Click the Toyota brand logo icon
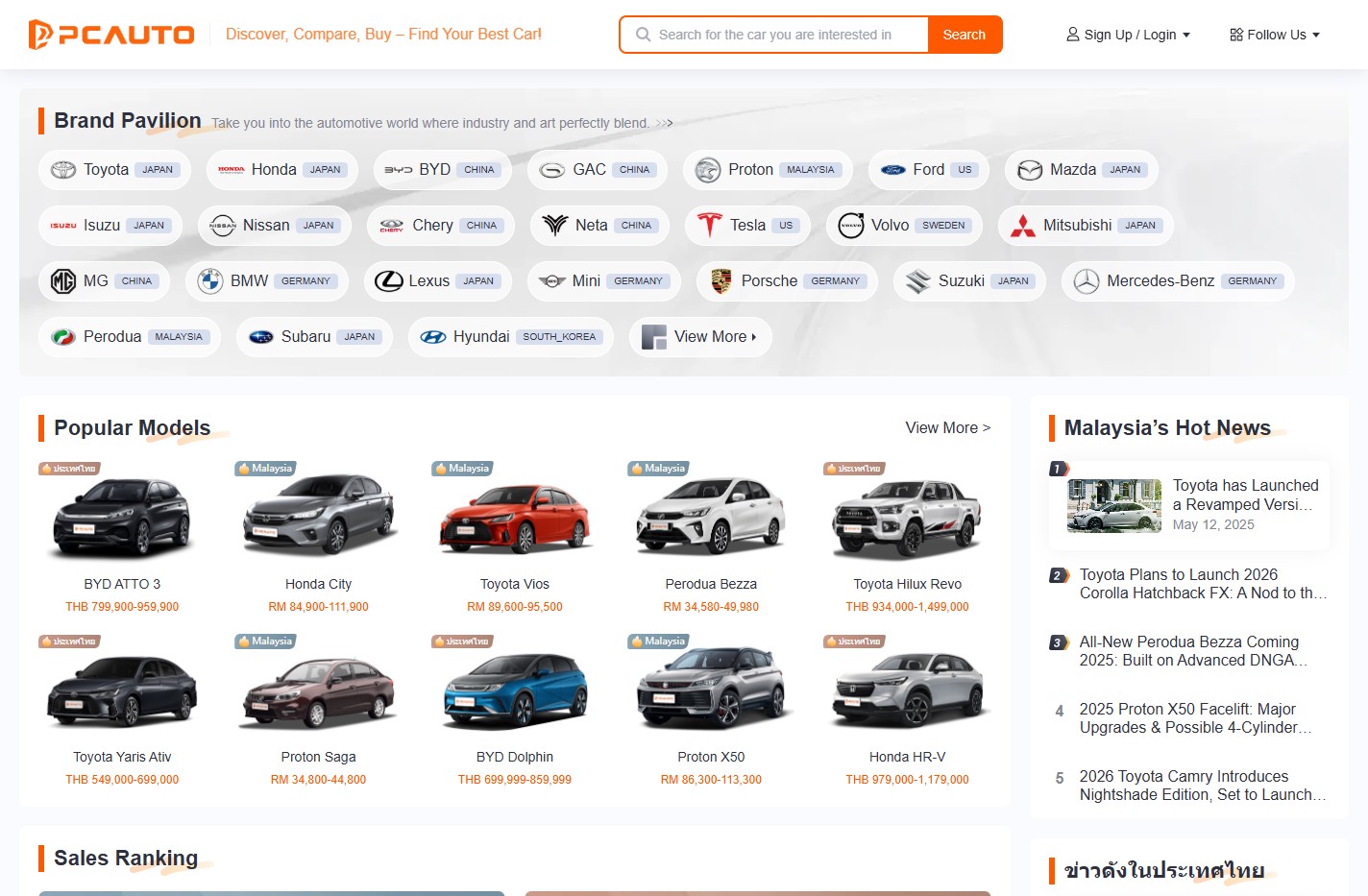Screen dimensions: 1368x896 (x=63, y=170)
